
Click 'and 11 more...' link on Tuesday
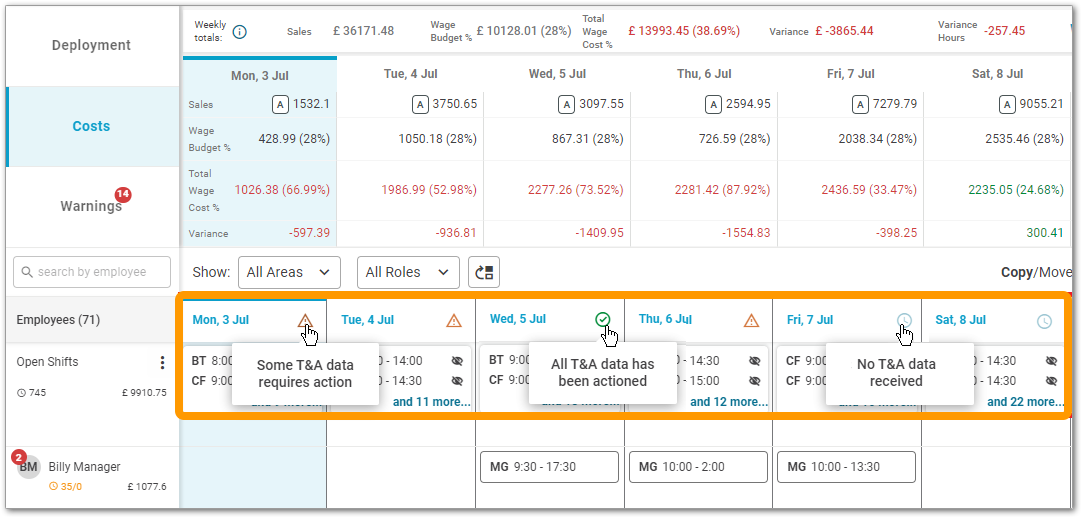(431, 402)
